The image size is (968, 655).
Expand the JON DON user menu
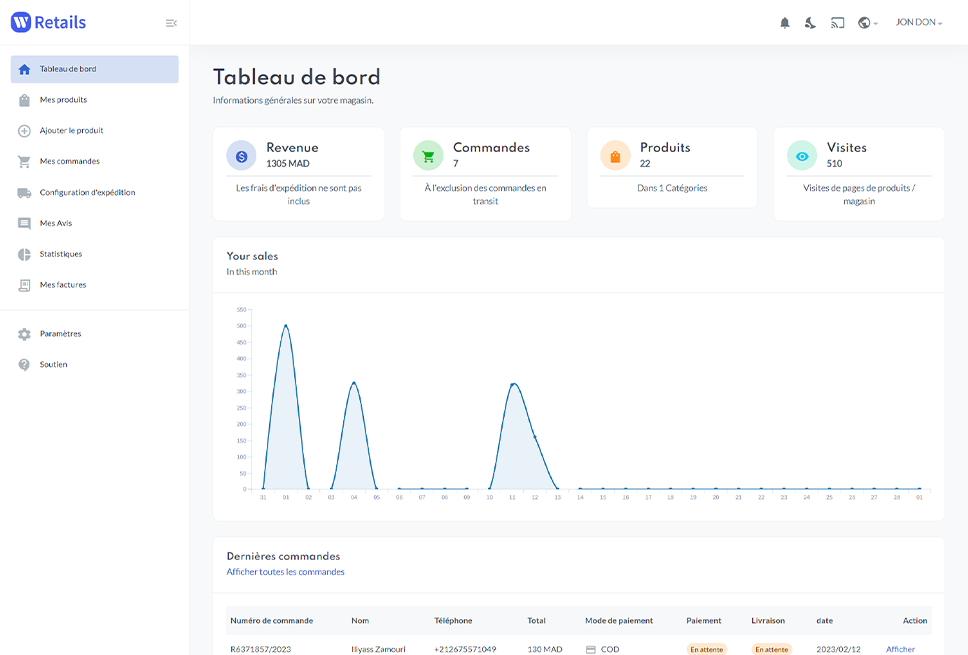click(919, 22)
